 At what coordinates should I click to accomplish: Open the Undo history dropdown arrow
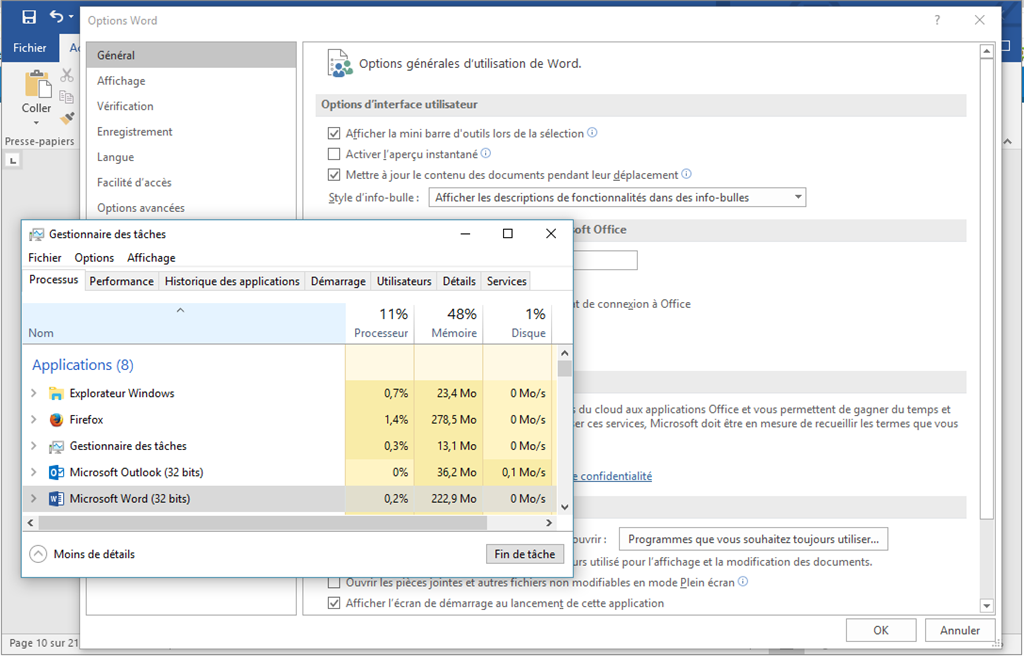click(71, 17)
